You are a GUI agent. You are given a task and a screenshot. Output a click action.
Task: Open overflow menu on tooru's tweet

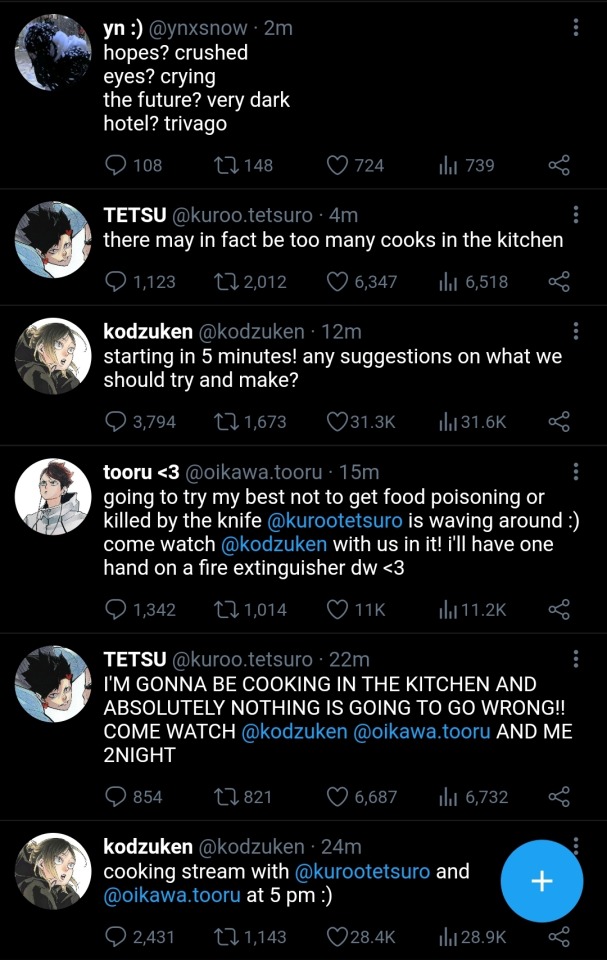coord(576,472)
